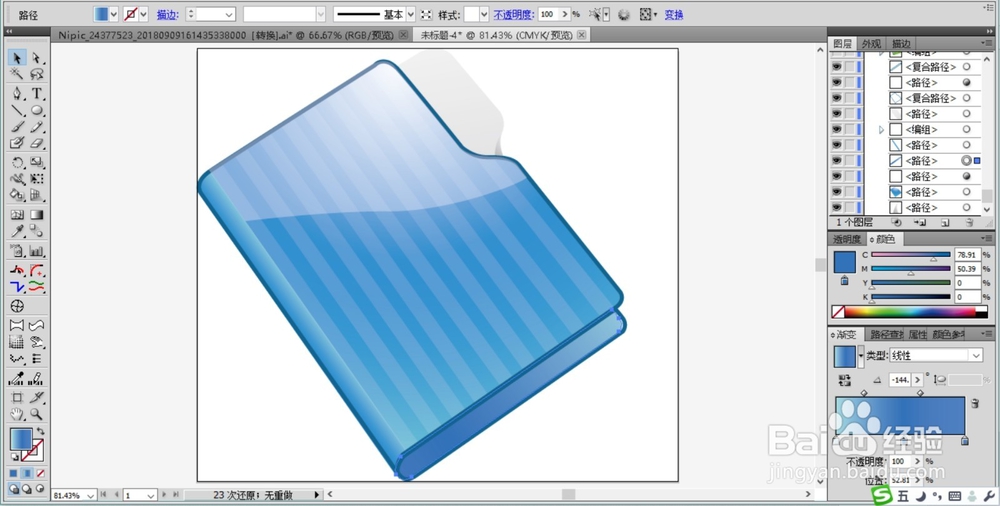Select the Warp tool
The height and width of the screenshot is (506, 1000).
(17, 179)
